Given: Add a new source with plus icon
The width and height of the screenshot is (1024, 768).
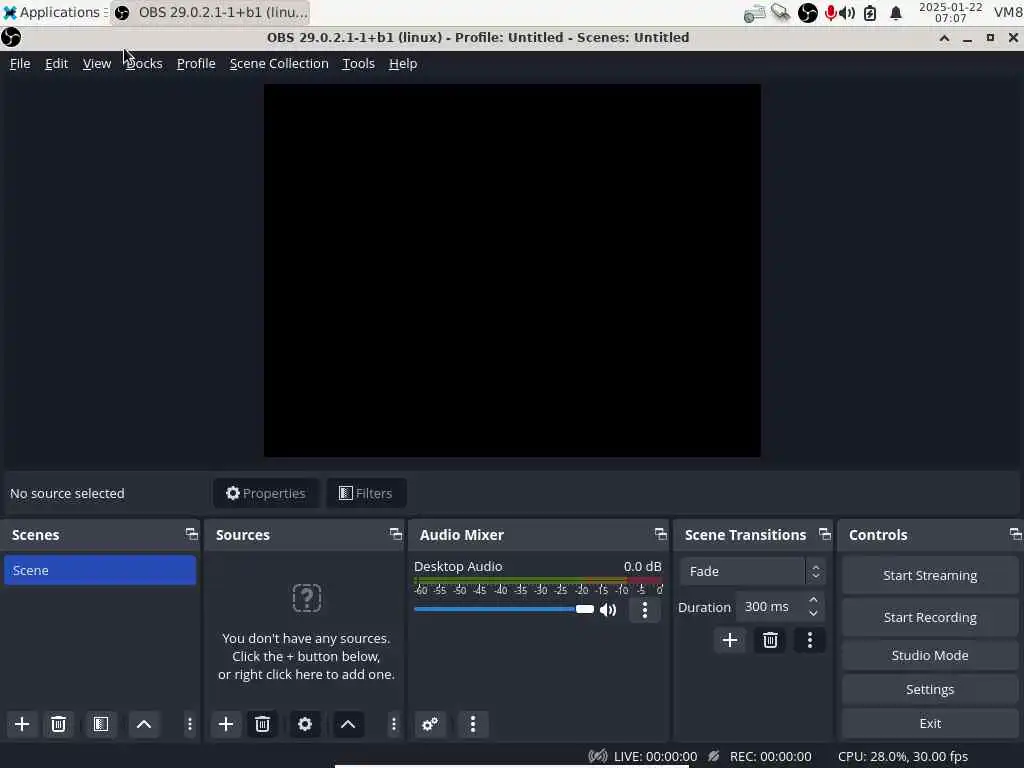Looking at the screenshot, I should coord(226,724).
